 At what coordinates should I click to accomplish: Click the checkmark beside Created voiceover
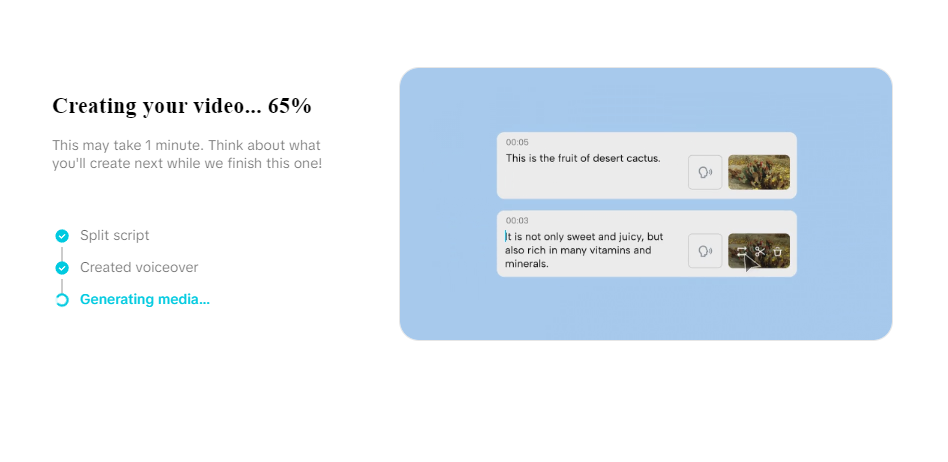point(62,268)
